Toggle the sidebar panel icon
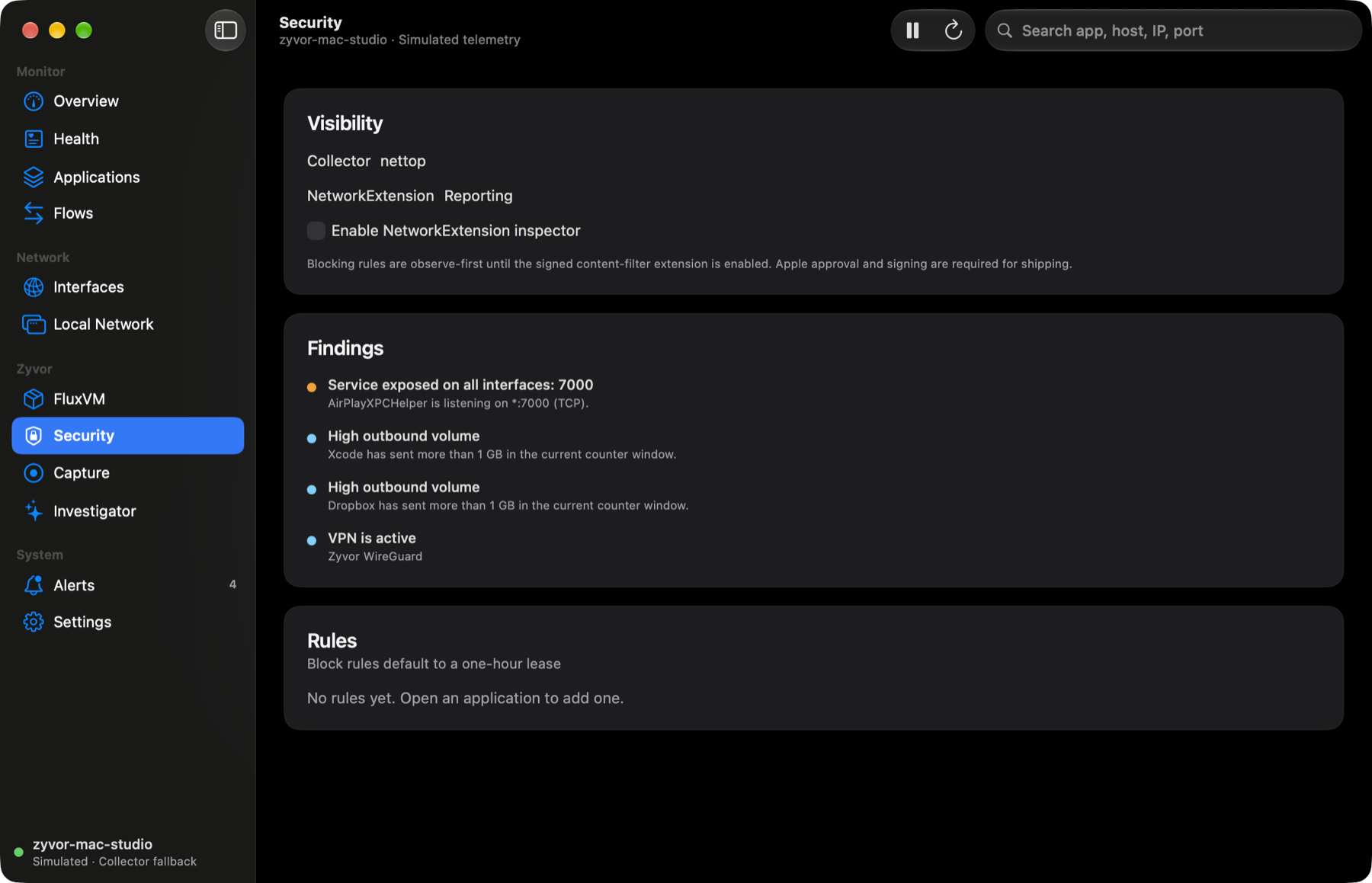Screen dimensions: 1372x883 click(226, 30)
